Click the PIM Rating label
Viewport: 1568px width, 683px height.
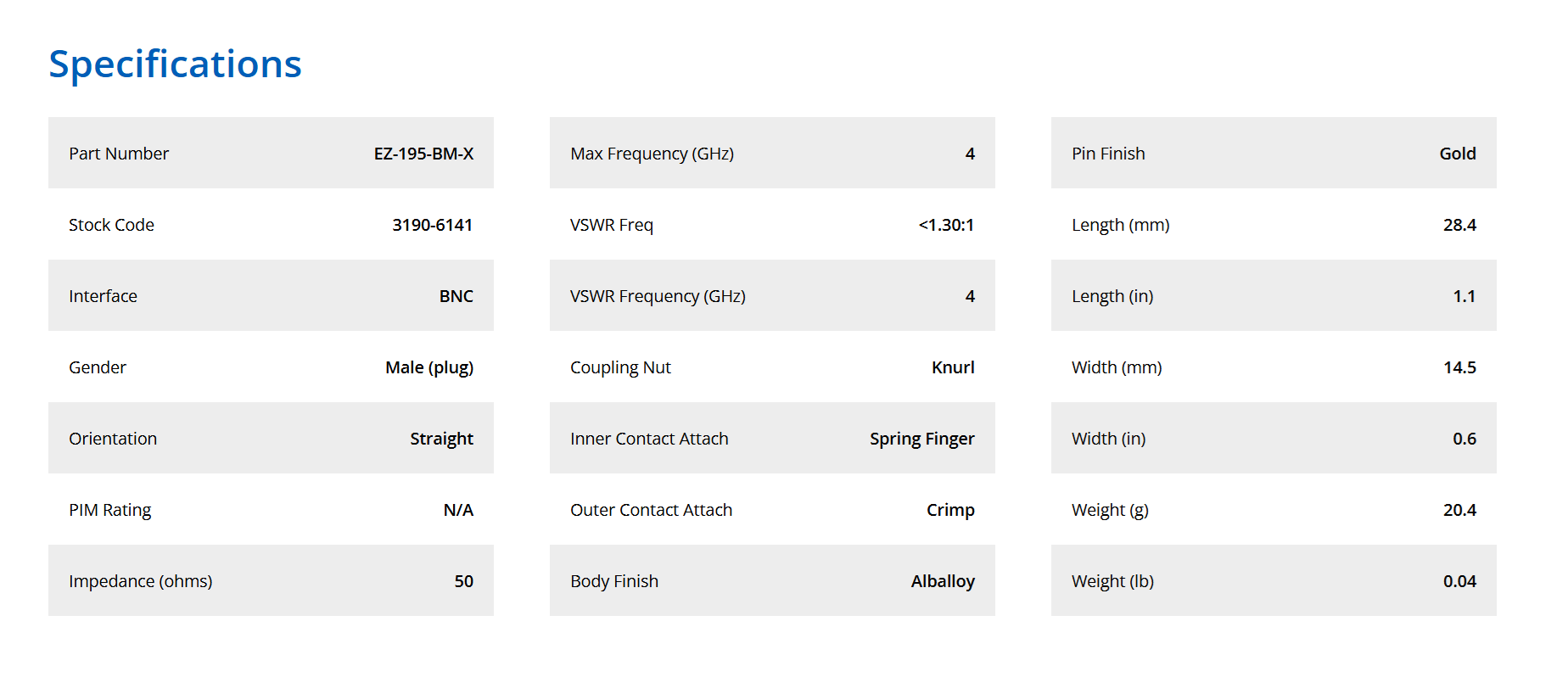tap(110, 510)
